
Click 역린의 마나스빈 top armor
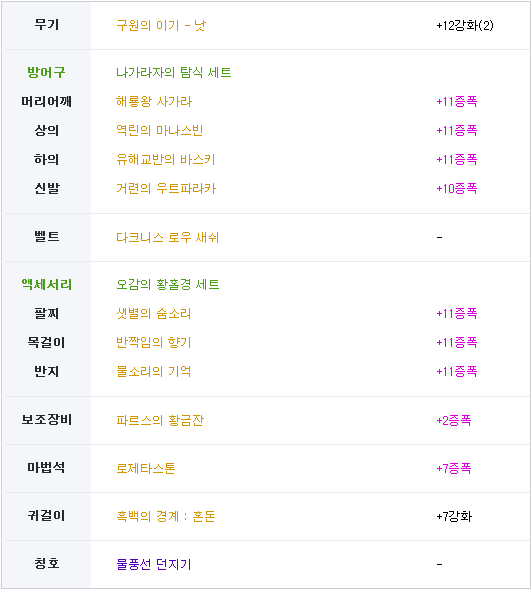click(159, 130)
